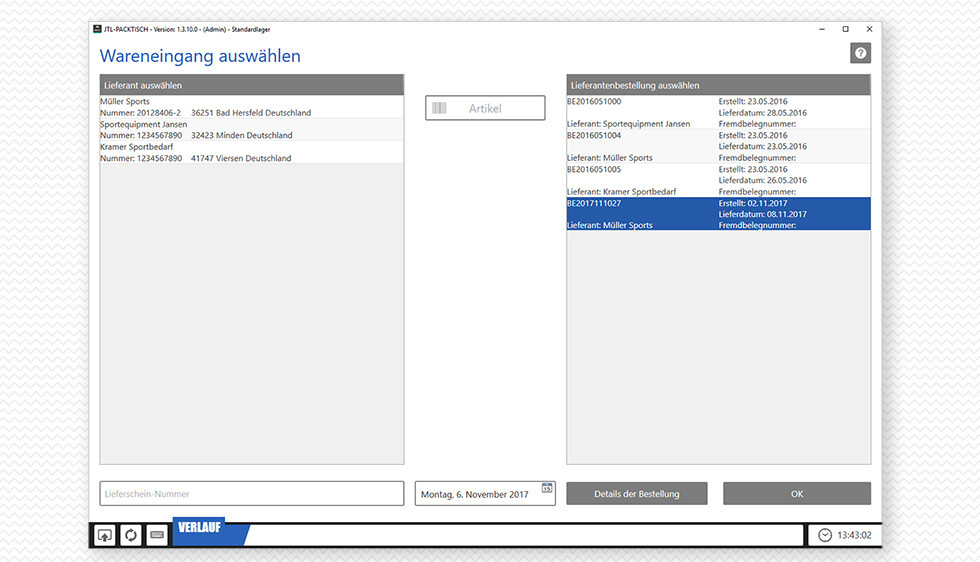The height and width of the screenshot is (562, 980).
Task: Open the help question mark icon
Action: click(x=860, y=53)
